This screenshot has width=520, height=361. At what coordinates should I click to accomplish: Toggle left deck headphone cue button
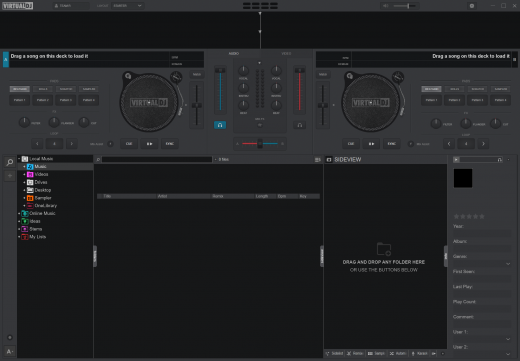click(x=220, y=125)
